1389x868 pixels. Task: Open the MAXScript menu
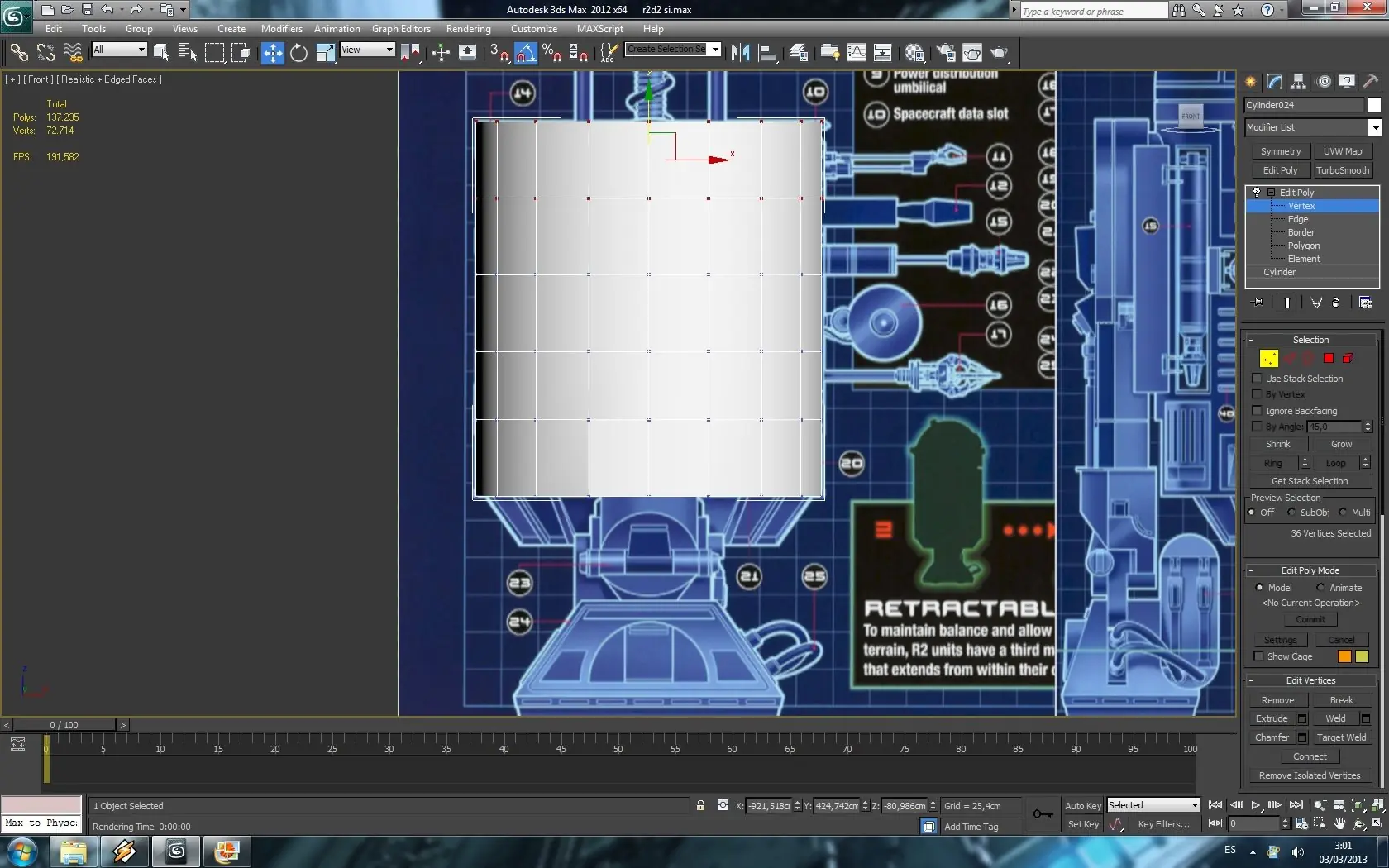pos(600,29)
